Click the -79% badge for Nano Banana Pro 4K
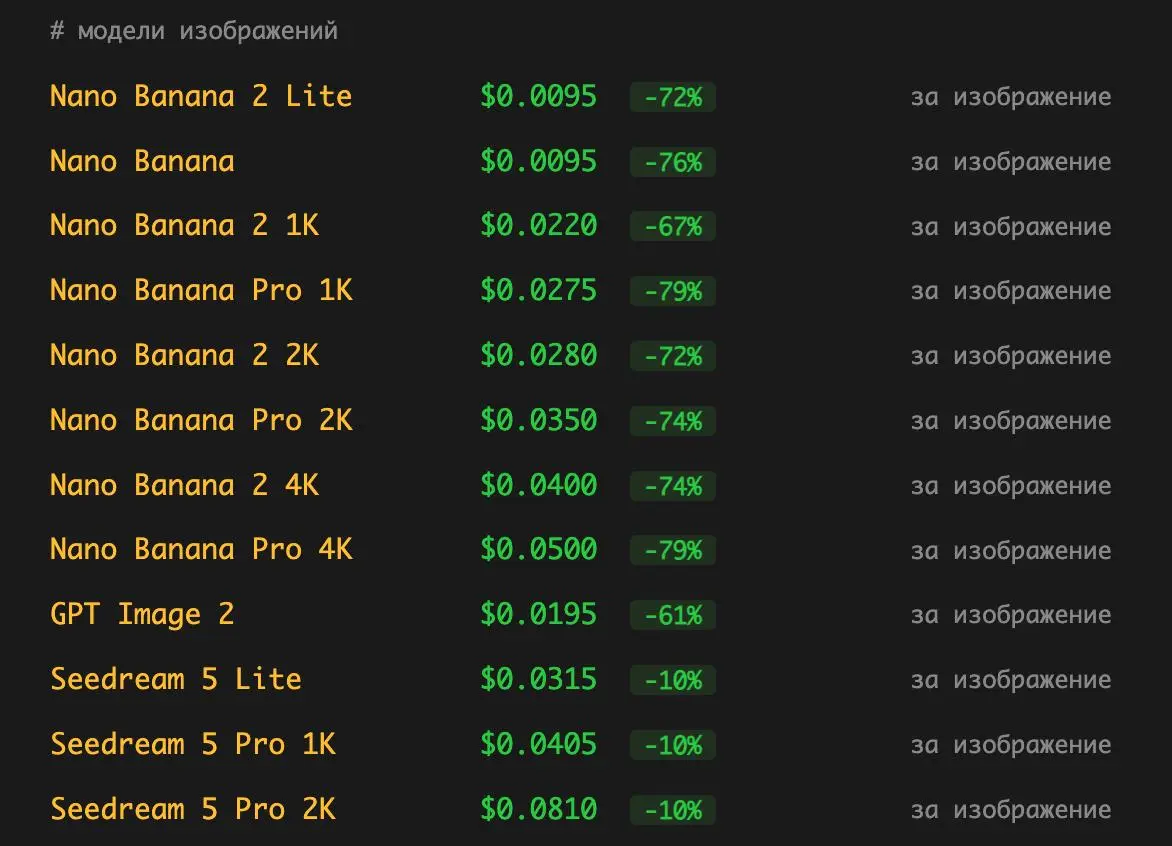The image size is (1172, 846). [673, 551]
